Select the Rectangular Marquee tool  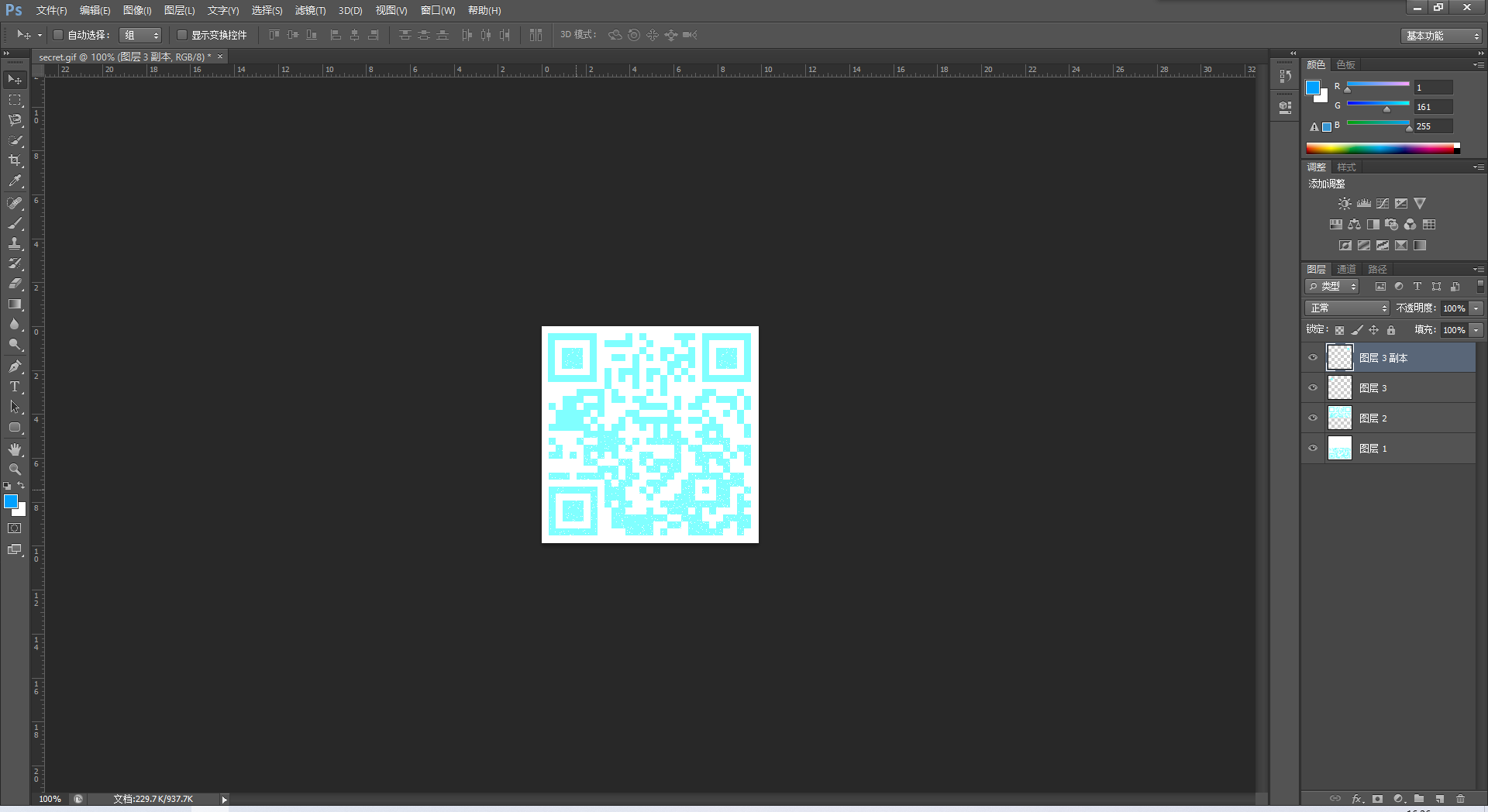(15, 100)
